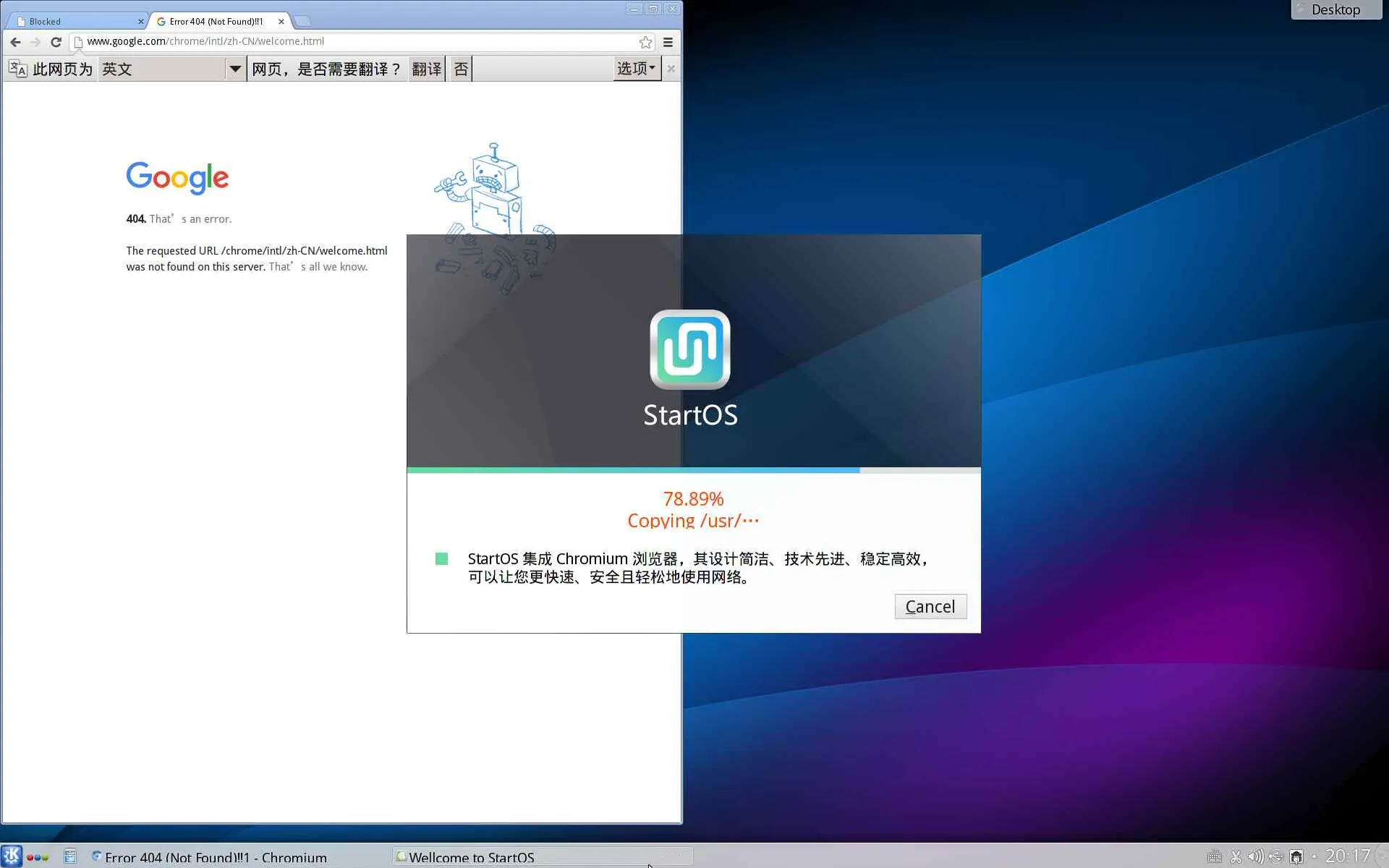The image size is (1389, 868).
Task: Cancel the StartOS installation
Action: pyautogui.click(x=930, y=606)
